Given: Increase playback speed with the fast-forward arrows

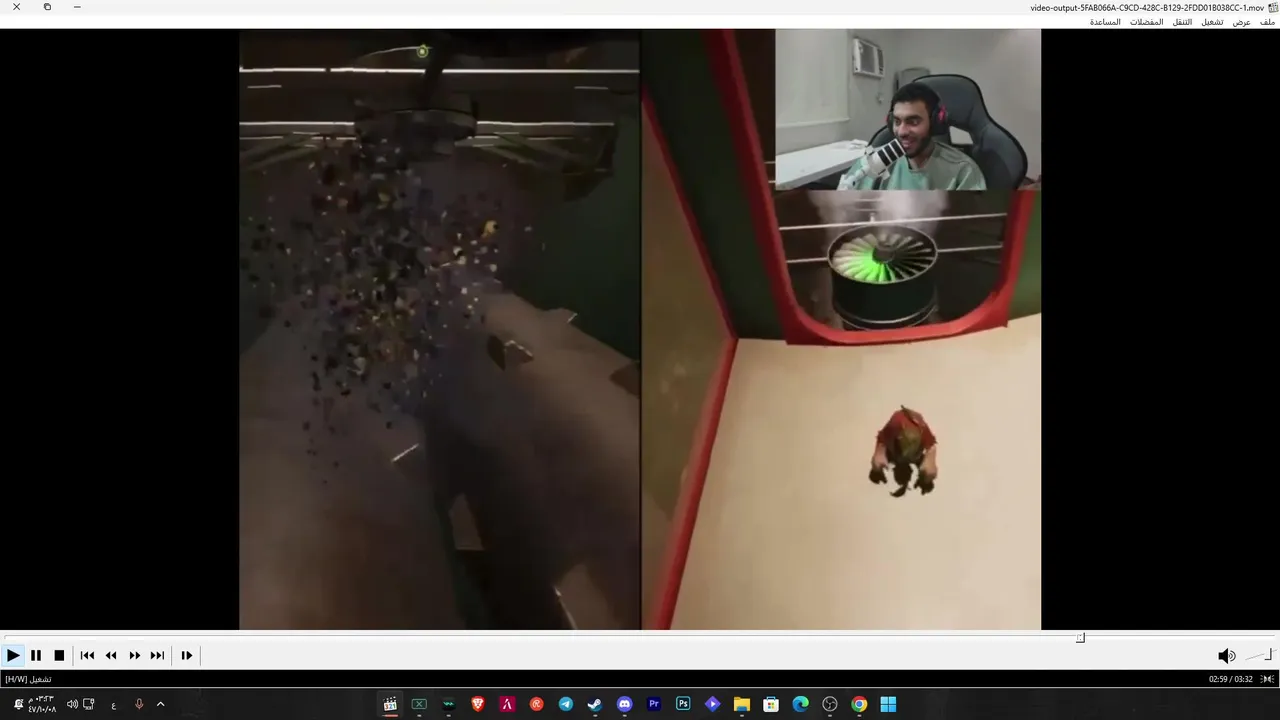Looking at the screenshot, I should tap(134, 656).
